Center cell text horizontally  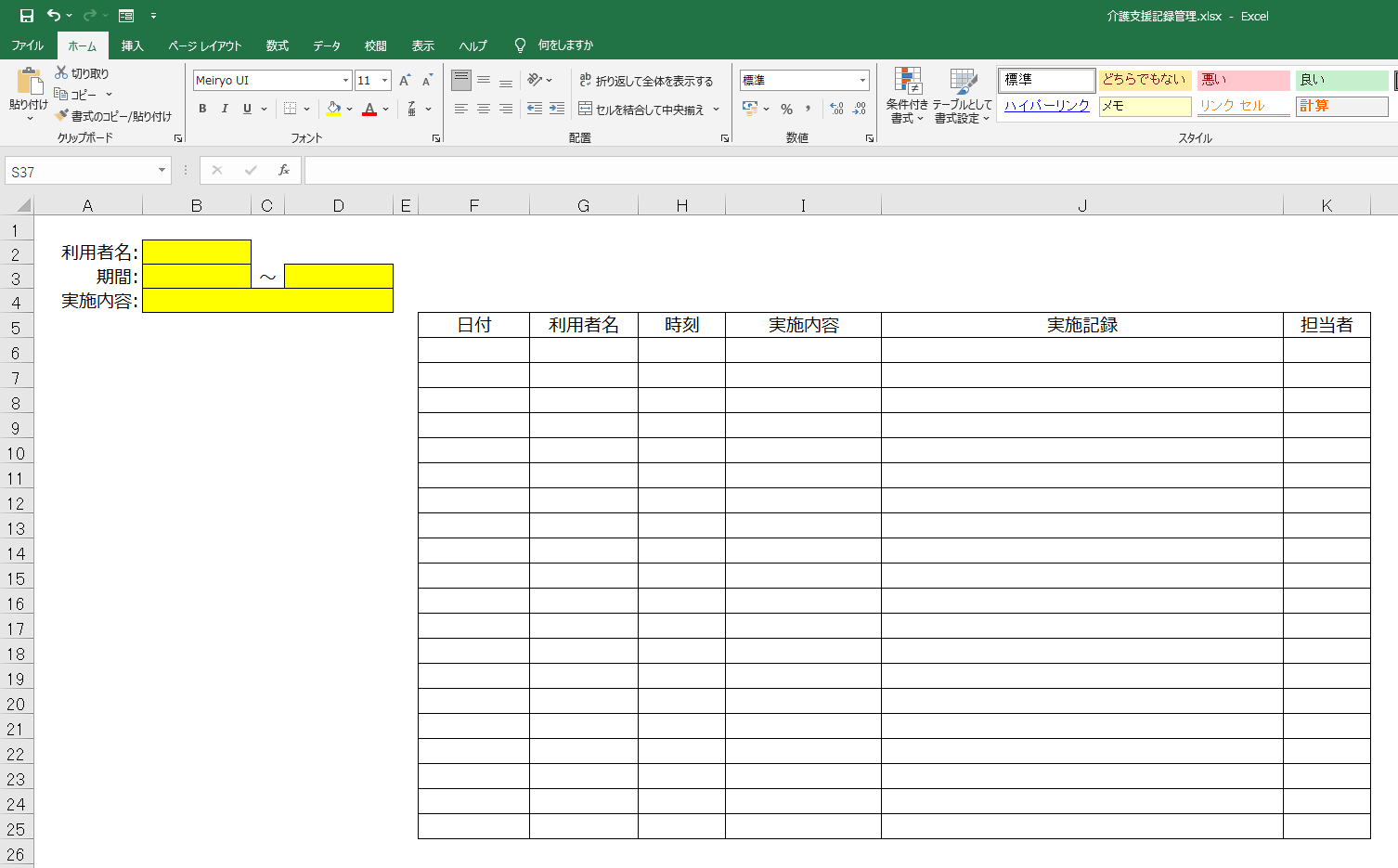coord(484,109)
